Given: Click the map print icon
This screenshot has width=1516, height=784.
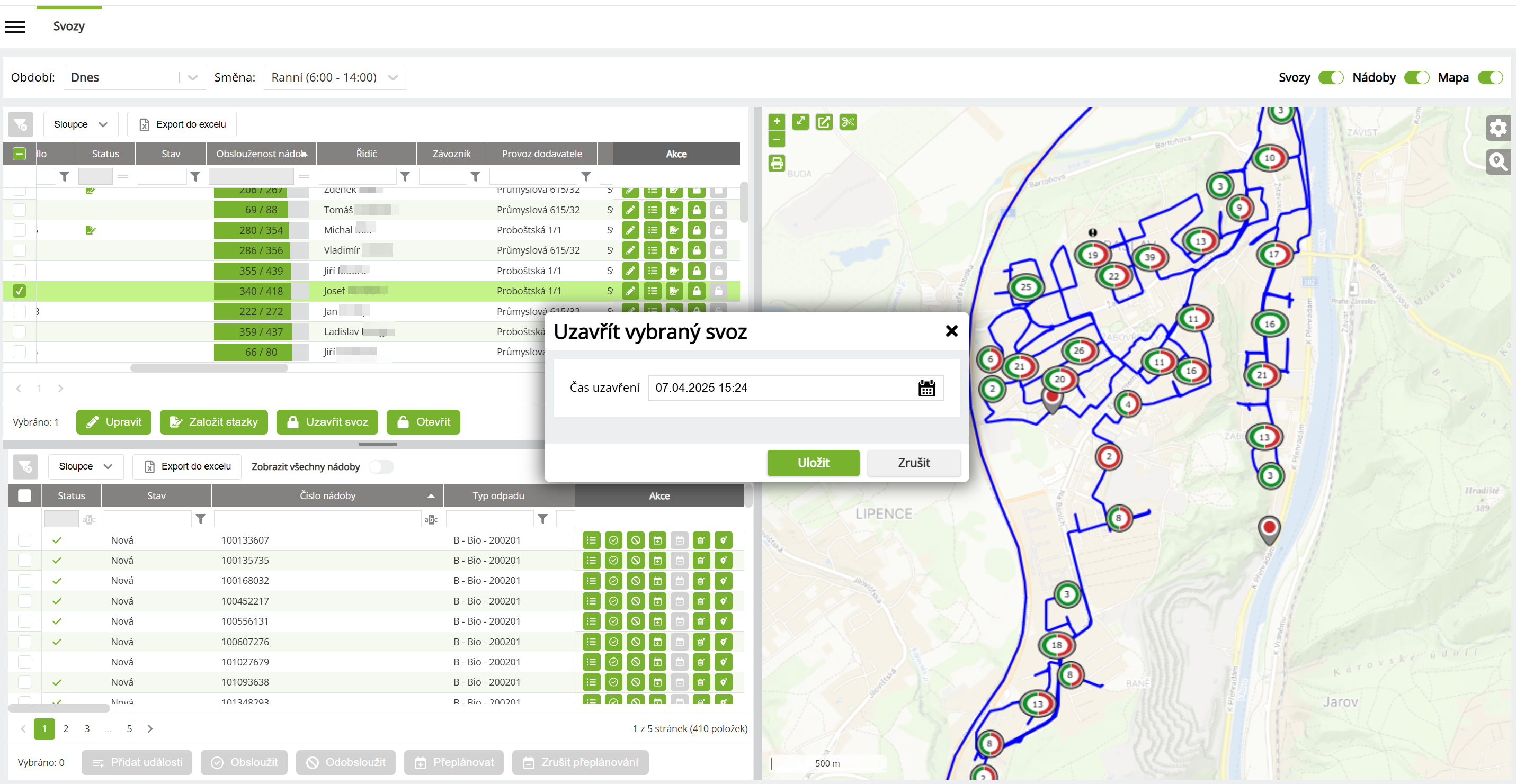Looking at the screenshot, I should [776, 163].
